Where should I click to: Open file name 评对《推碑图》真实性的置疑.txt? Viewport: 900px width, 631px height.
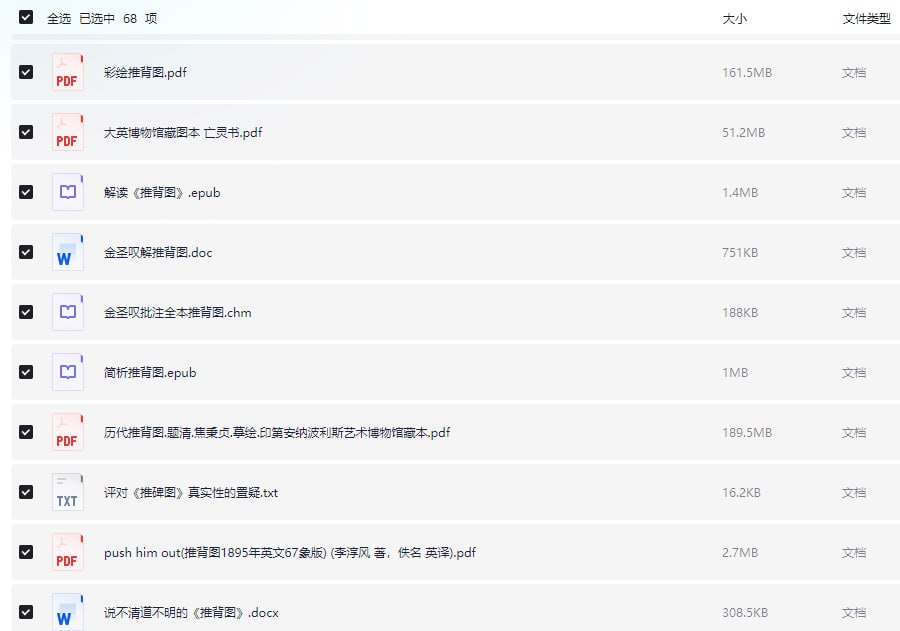click(191, 493)
